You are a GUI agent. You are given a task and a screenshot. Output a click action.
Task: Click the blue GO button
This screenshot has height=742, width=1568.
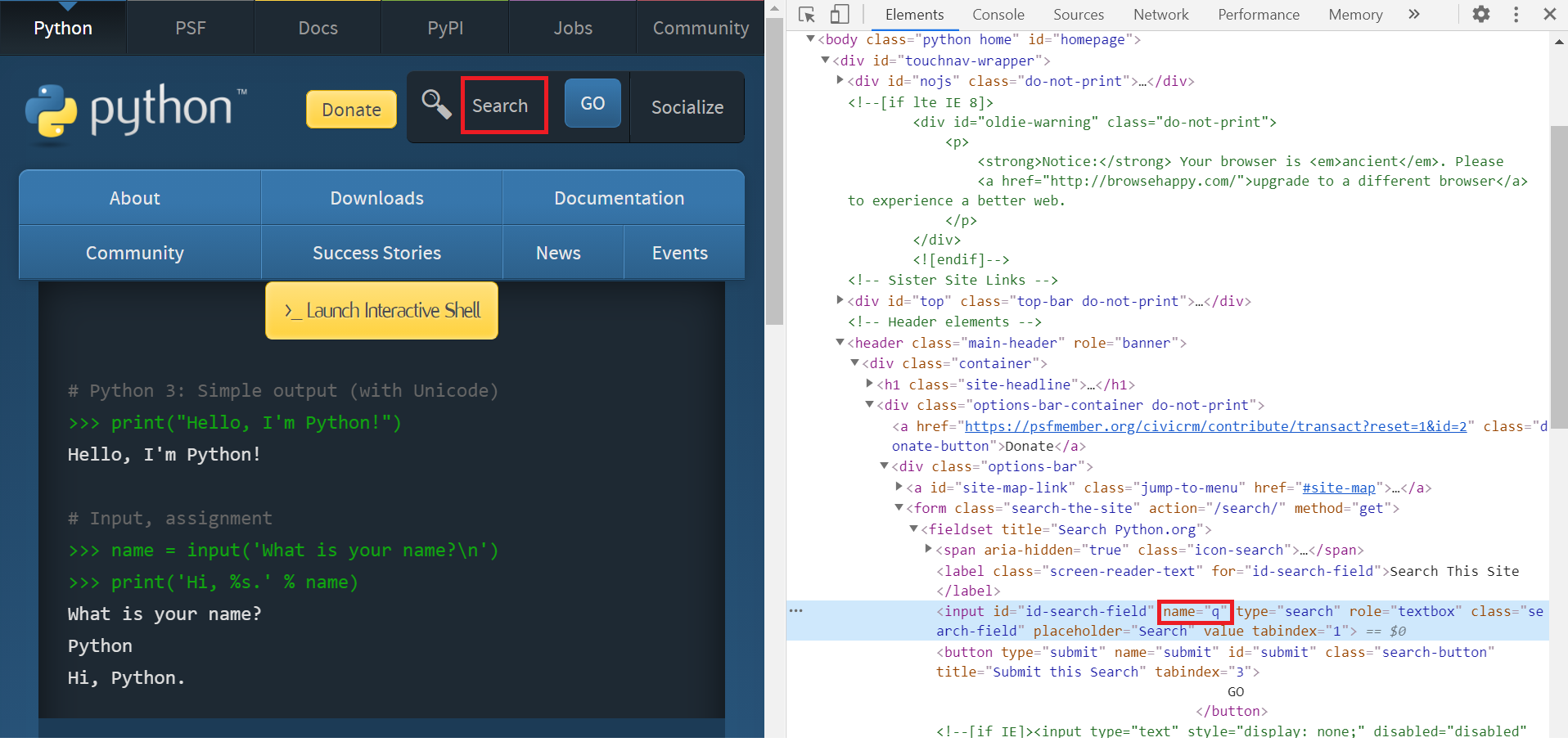tap(593, 104)
